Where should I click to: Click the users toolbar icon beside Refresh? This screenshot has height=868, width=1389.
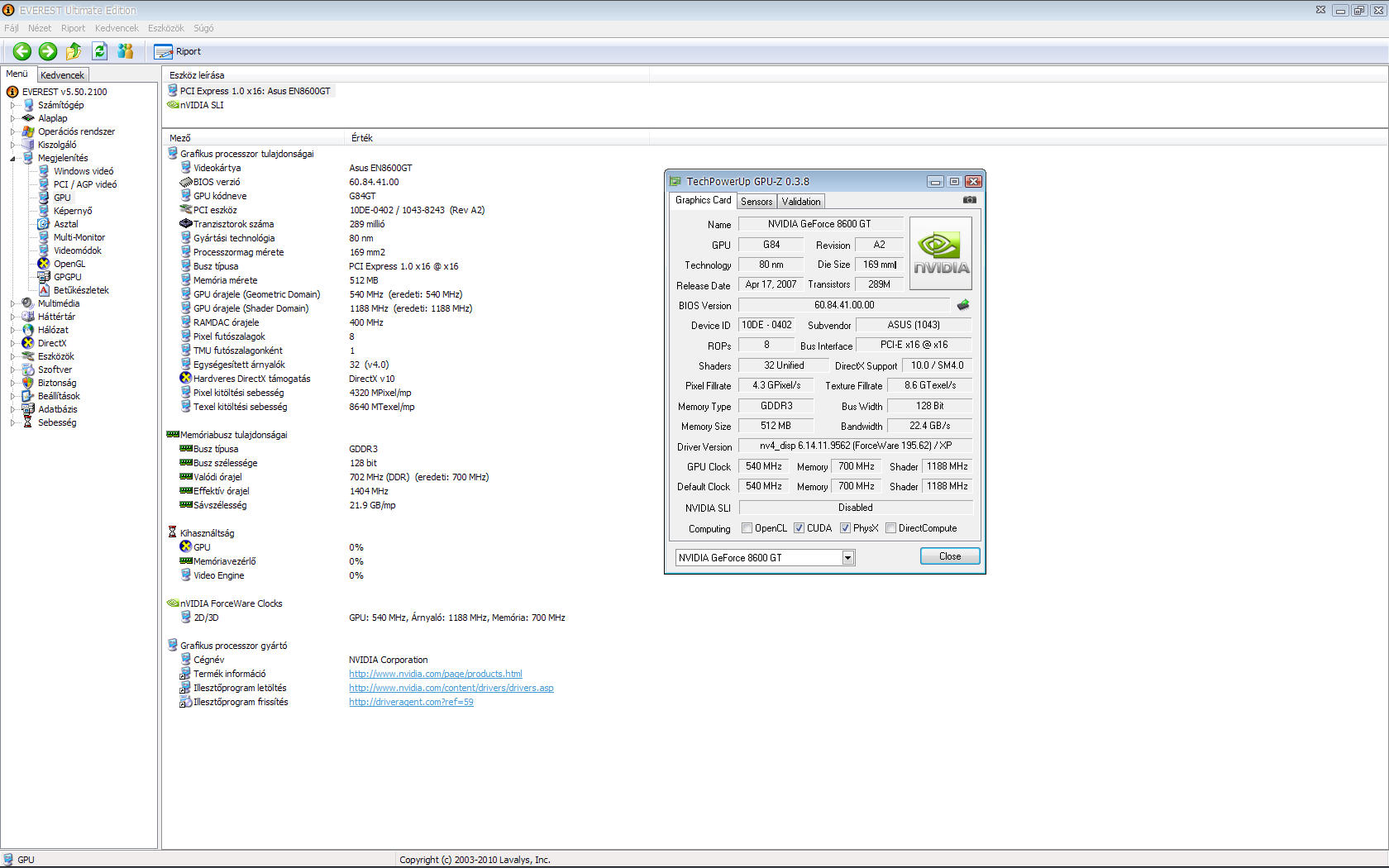[x=126, y=51]
